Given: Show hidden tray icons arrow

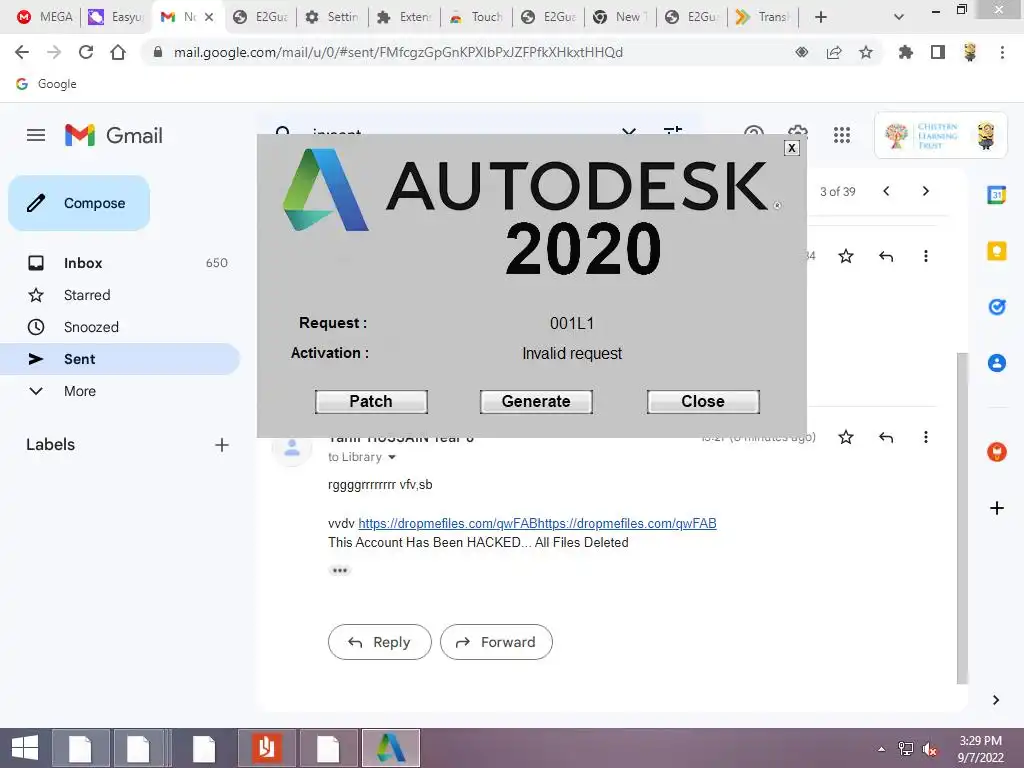Looking at the screenshot, I should [882, 749].
